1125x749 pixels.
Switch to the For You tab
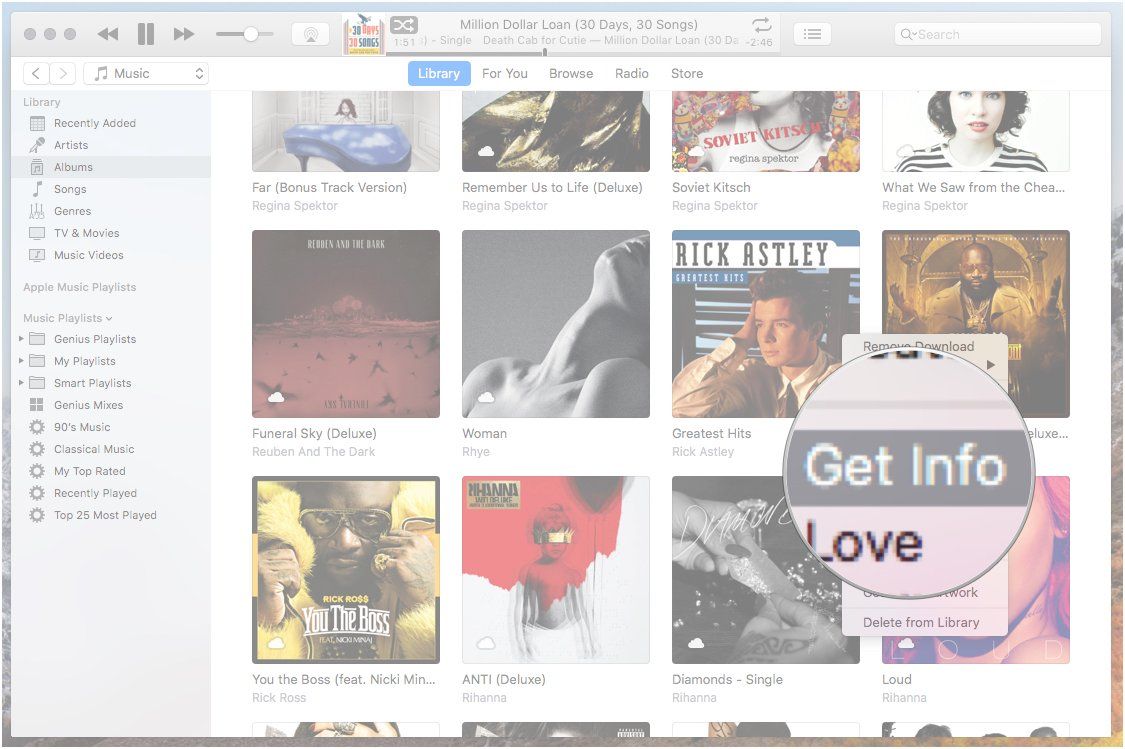[x=505, y=72]
